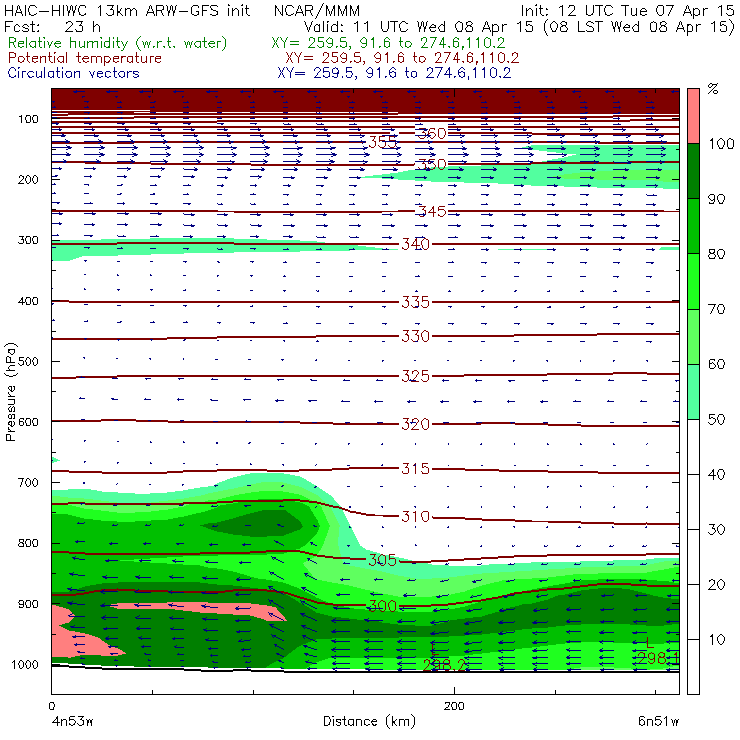
Task: Click the blue XY coordinates line
Action: click(394, 73)
